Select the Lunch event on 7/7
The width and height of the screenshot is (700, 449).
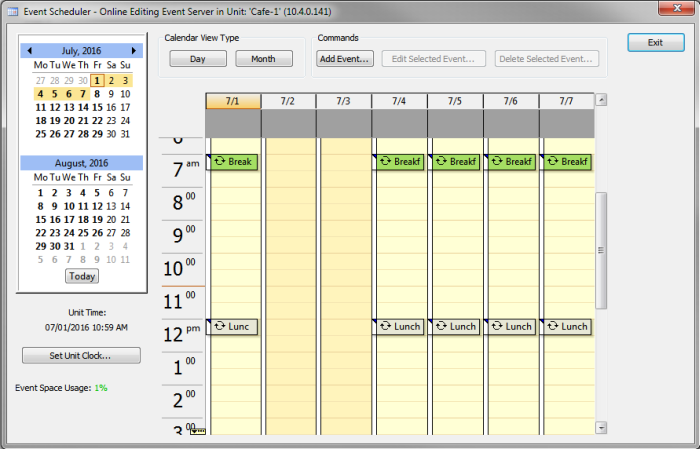click(566, 327)
